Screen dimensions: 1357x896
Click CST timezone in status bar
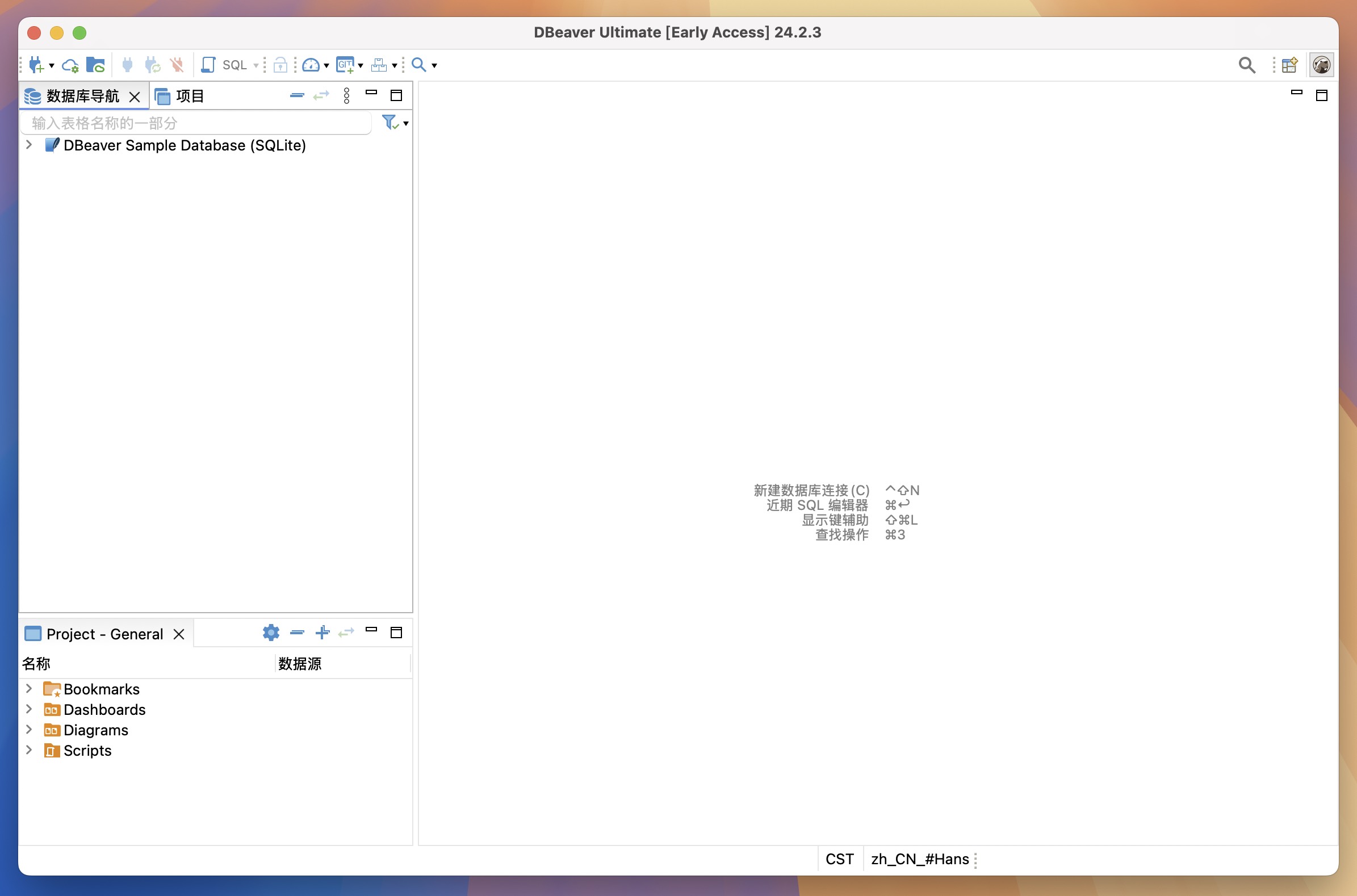pos(839,860)
